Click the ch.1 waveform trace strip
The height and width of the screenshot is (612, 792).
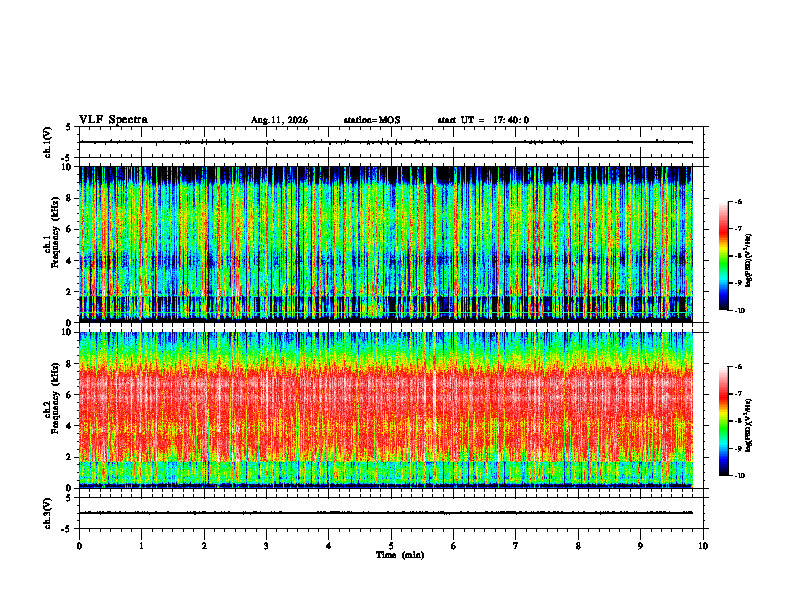click(x=386, y=142)
